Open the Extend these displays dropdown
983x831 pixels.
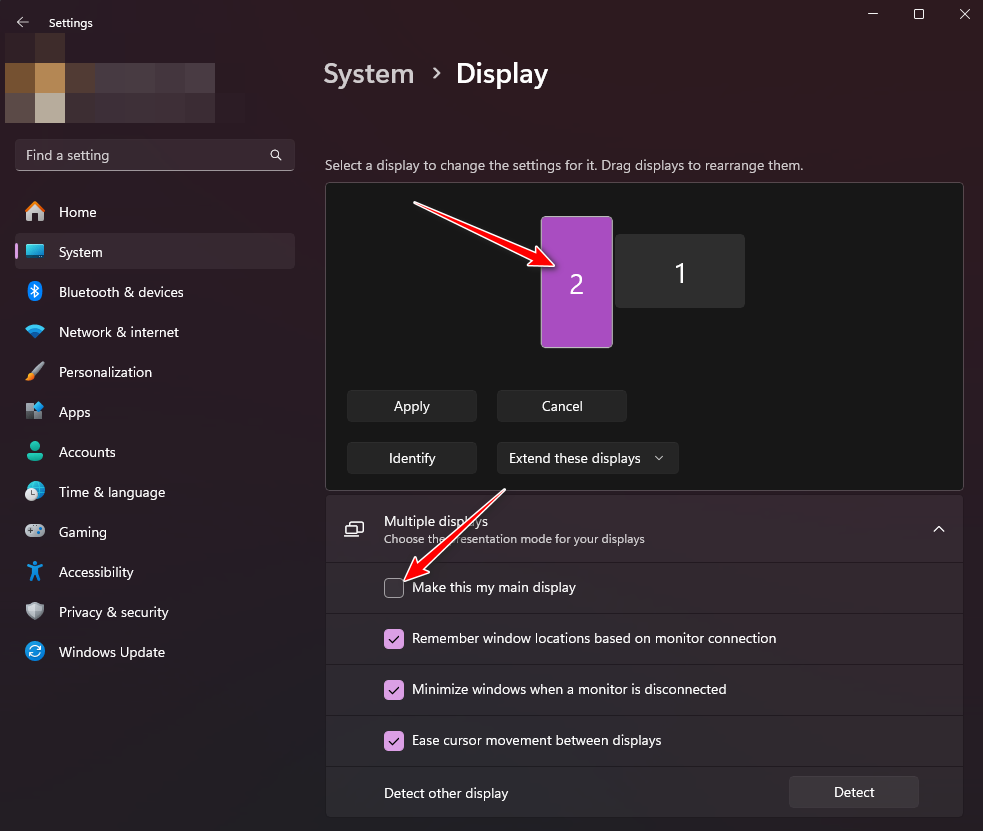pyautogui.click(x=587, y=458)
